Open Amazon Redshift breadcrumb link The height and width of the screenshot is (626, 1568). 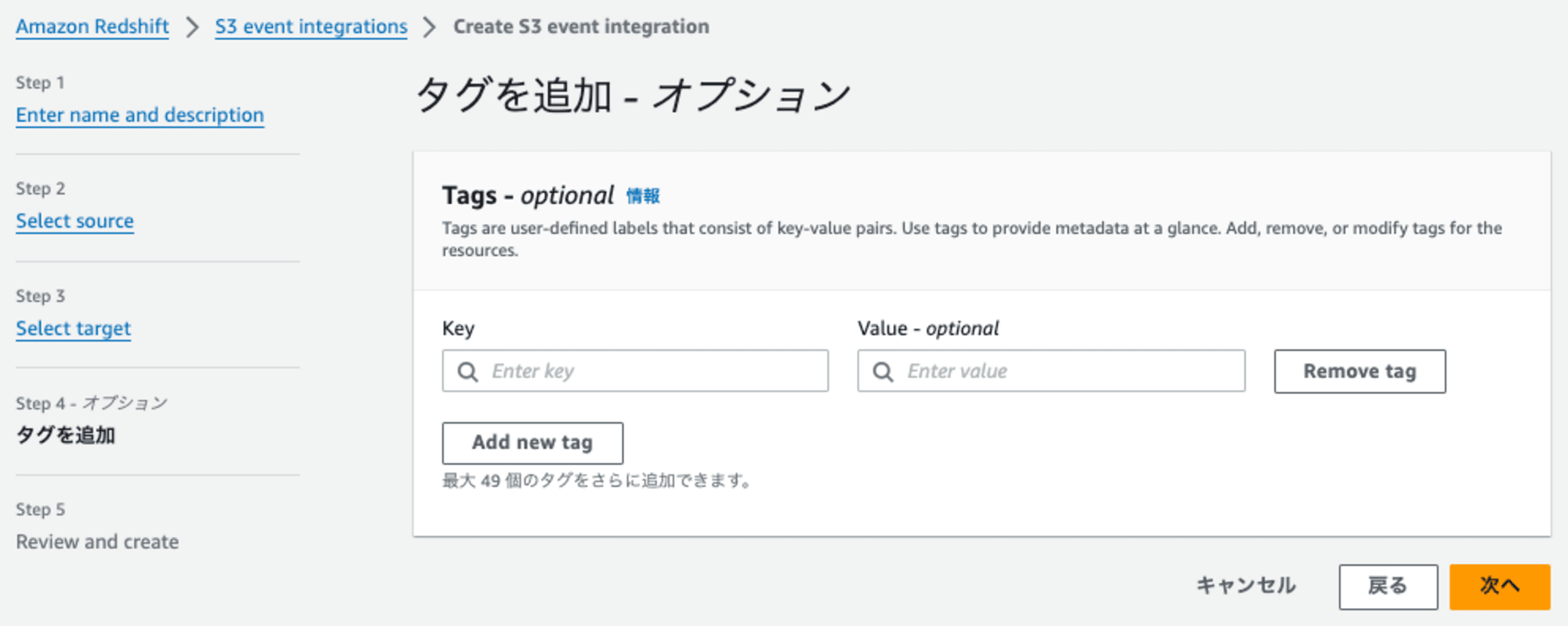(93, 27)
